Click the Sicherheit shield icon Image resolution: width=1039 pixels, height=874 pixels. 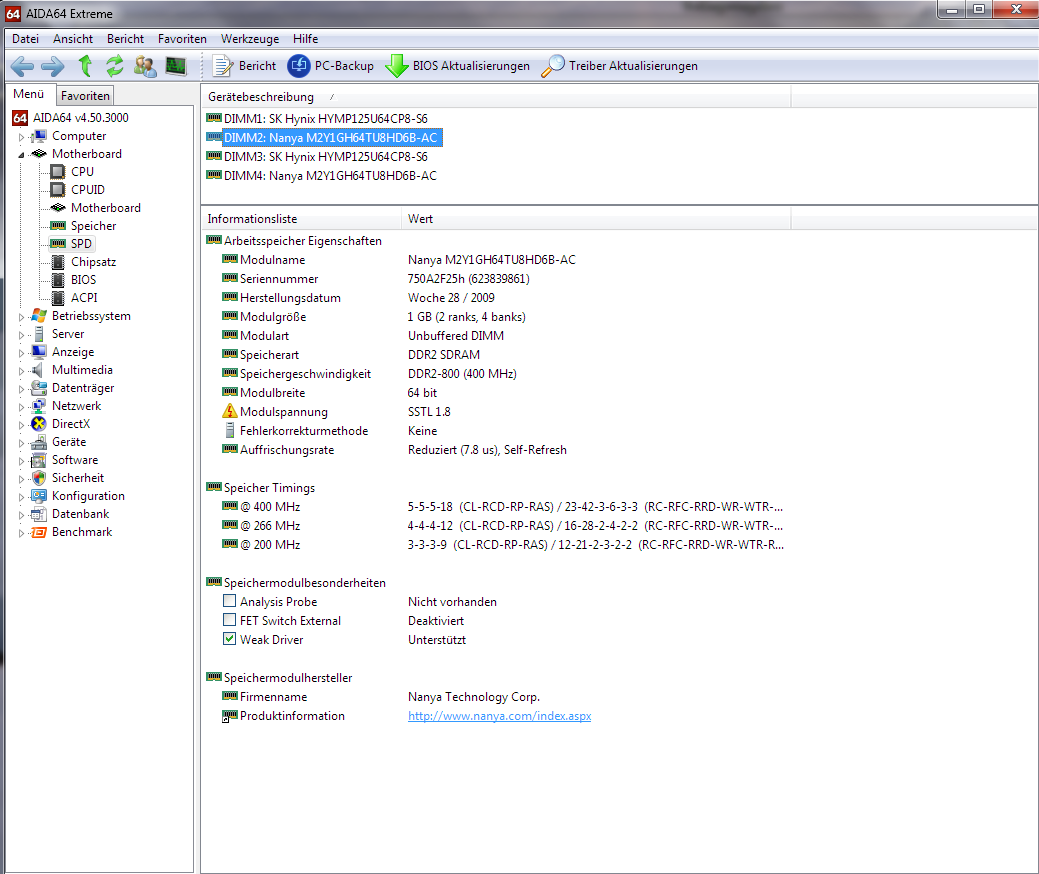39,478
